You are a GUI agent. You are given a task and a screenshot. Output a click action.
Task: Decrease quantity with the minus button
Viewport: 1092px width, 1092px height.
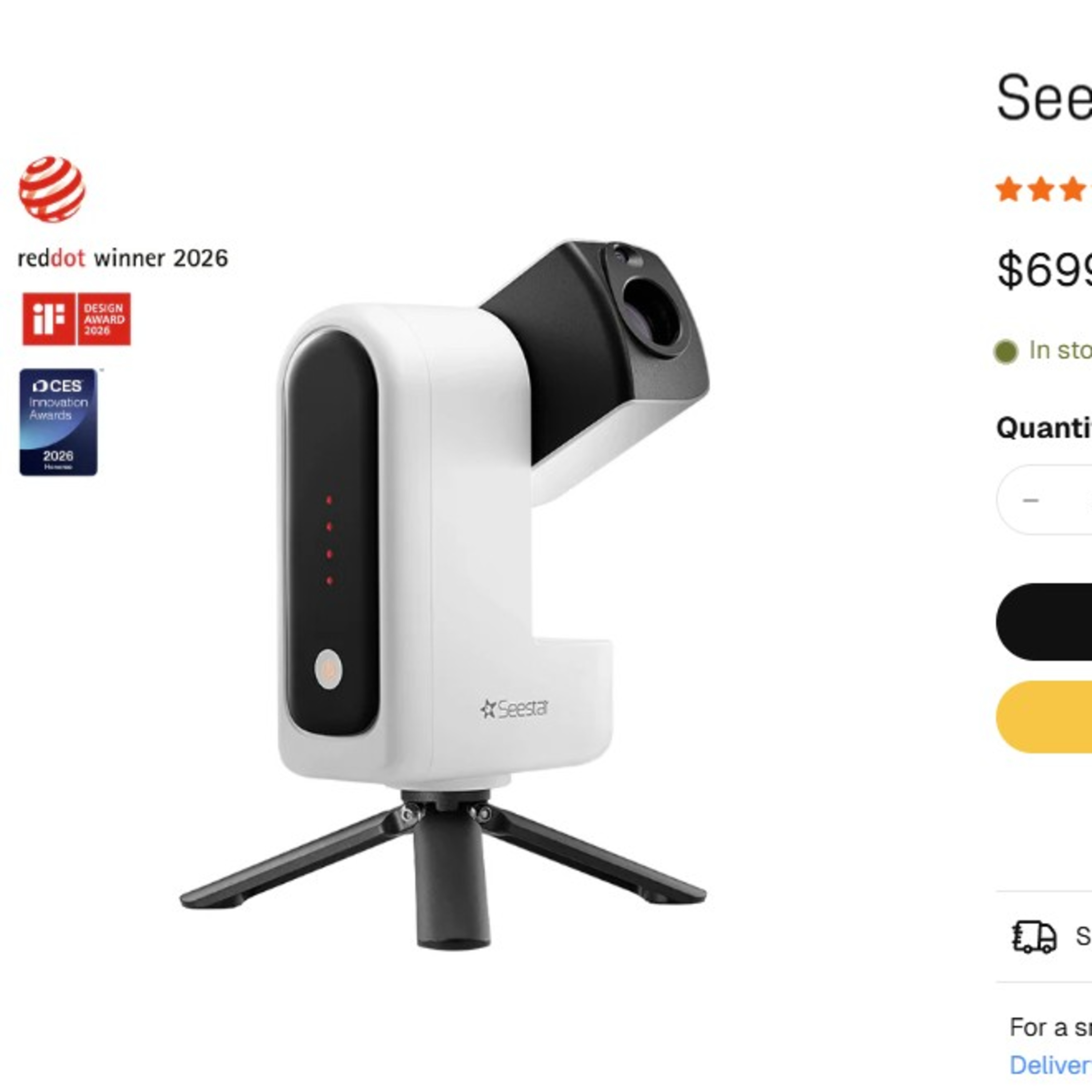click(x=1031, y=500)
